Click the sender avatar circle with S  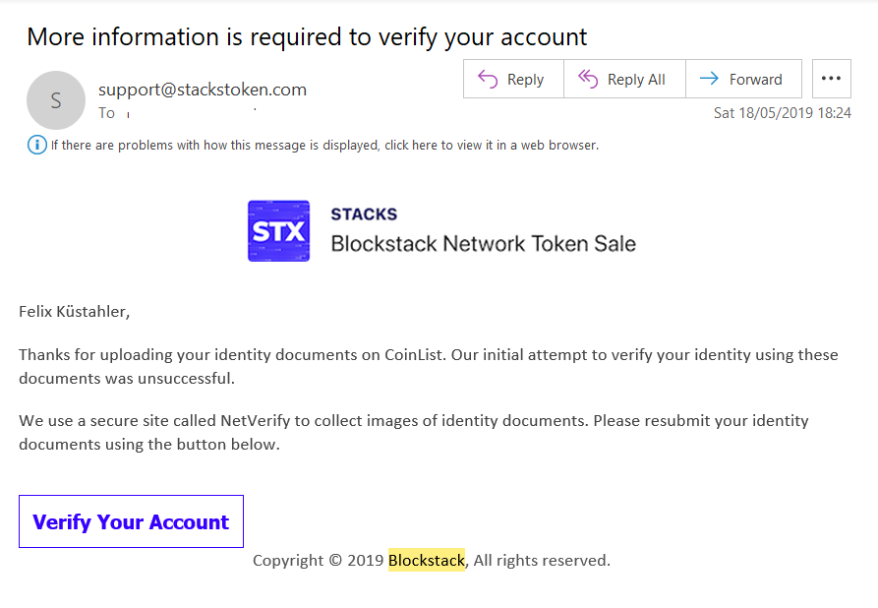(56, 100)
